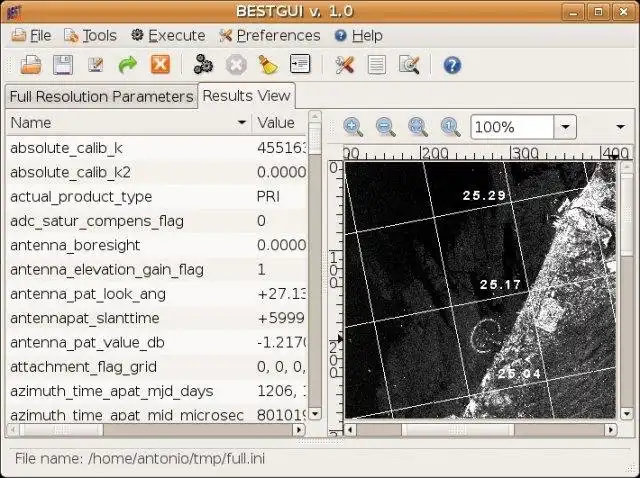This screenshot has height=478, width=640.
Task: Click the zoom in magnifier icon
Action: click(353, 127)
